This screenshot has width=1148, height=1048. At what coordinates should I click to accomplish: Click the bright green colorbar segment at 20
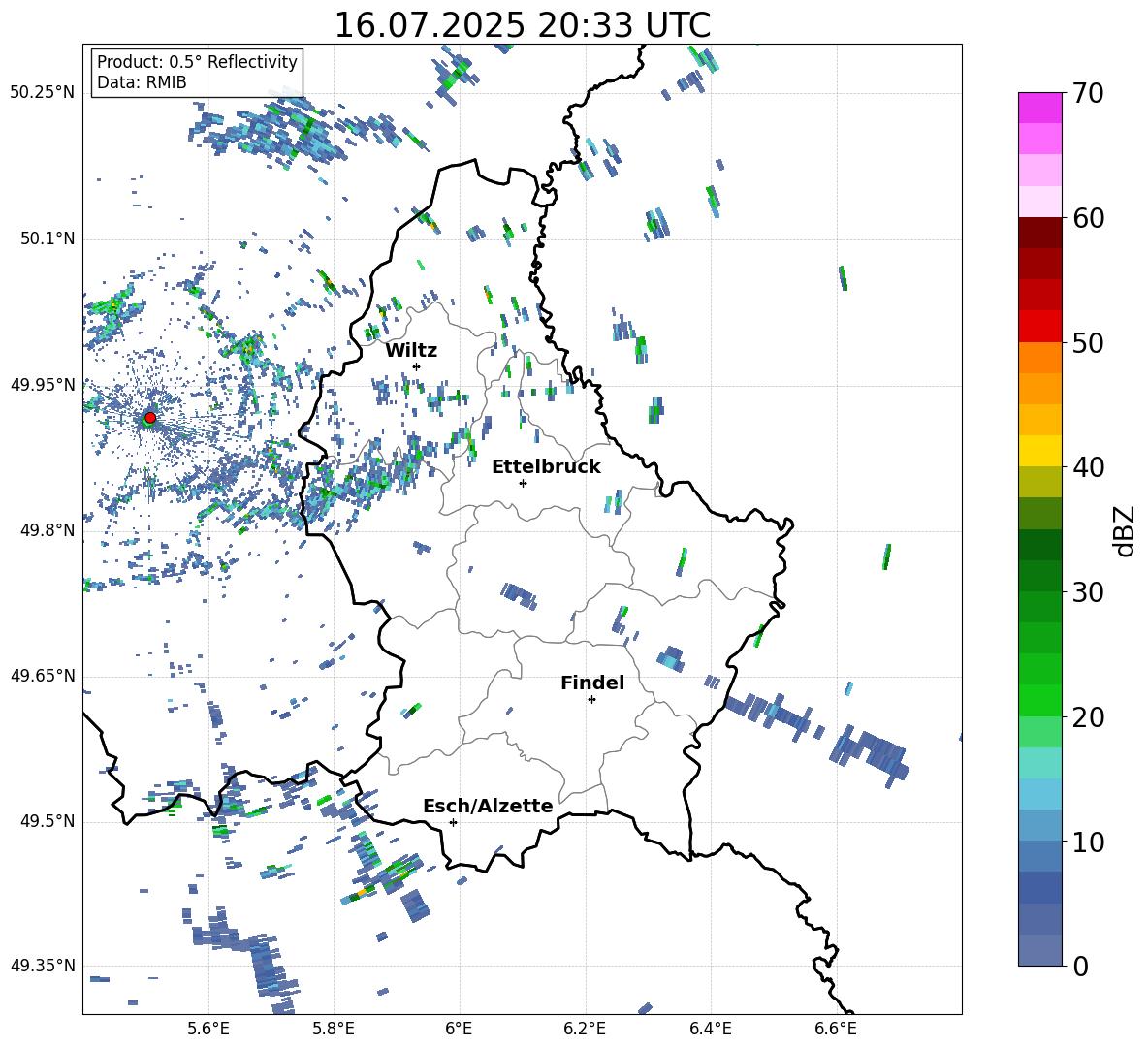click(x=1039, y=701)
